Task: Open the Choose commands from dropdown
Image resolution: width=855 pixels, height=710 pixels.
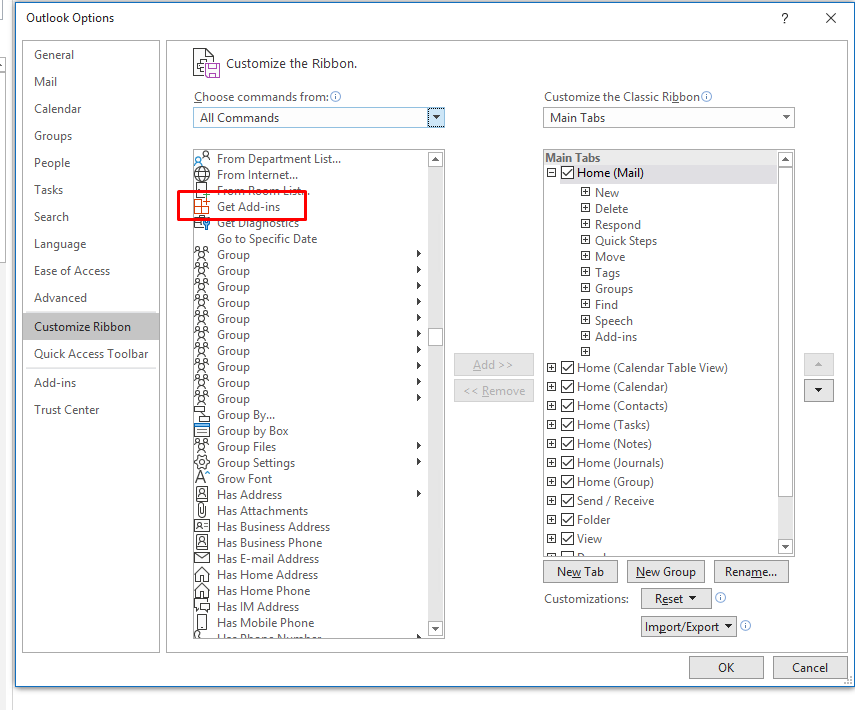Action: [x=436, y=117]
